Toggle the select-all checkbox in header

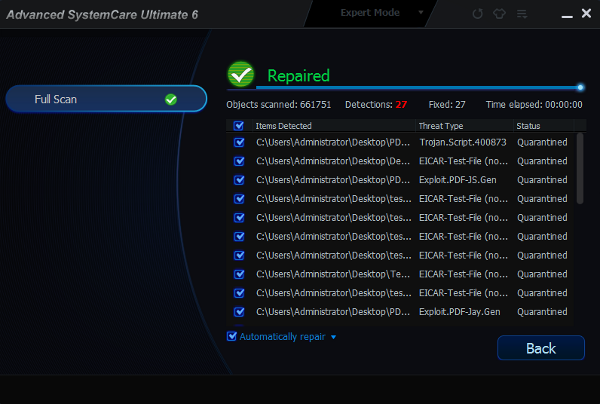point(239,125)
